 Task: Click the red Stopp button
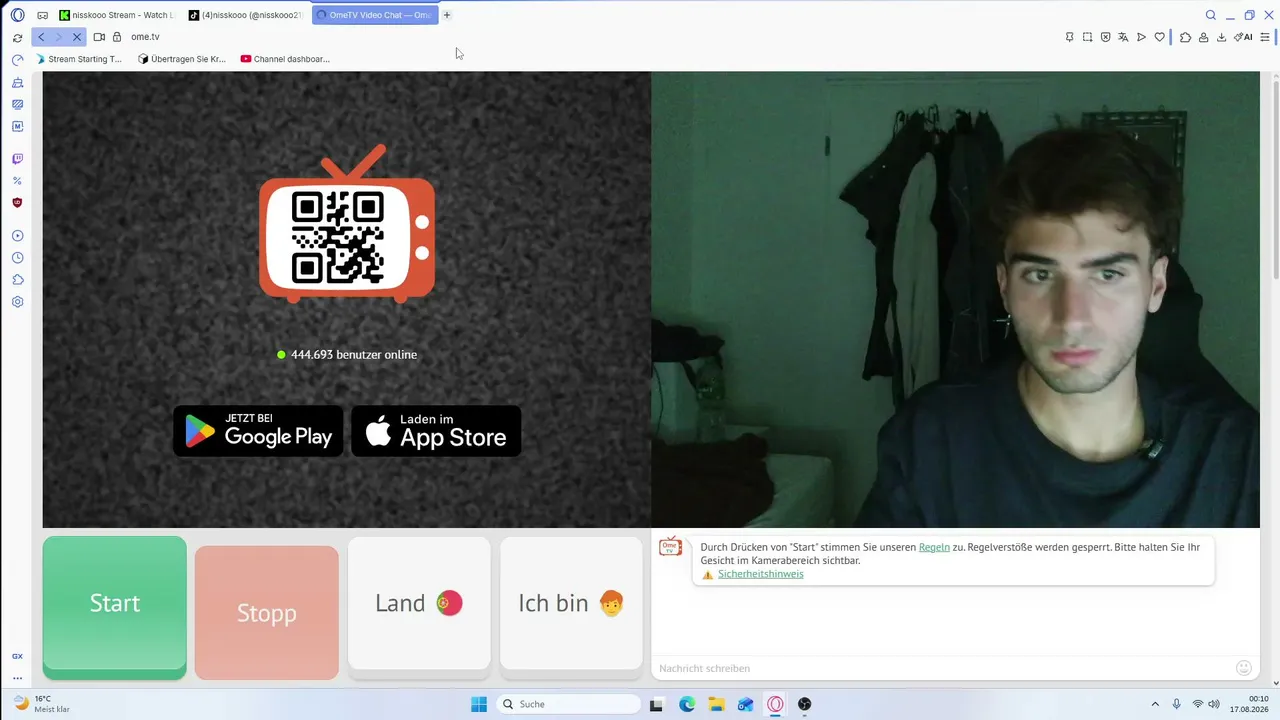[x=267, y=612]
